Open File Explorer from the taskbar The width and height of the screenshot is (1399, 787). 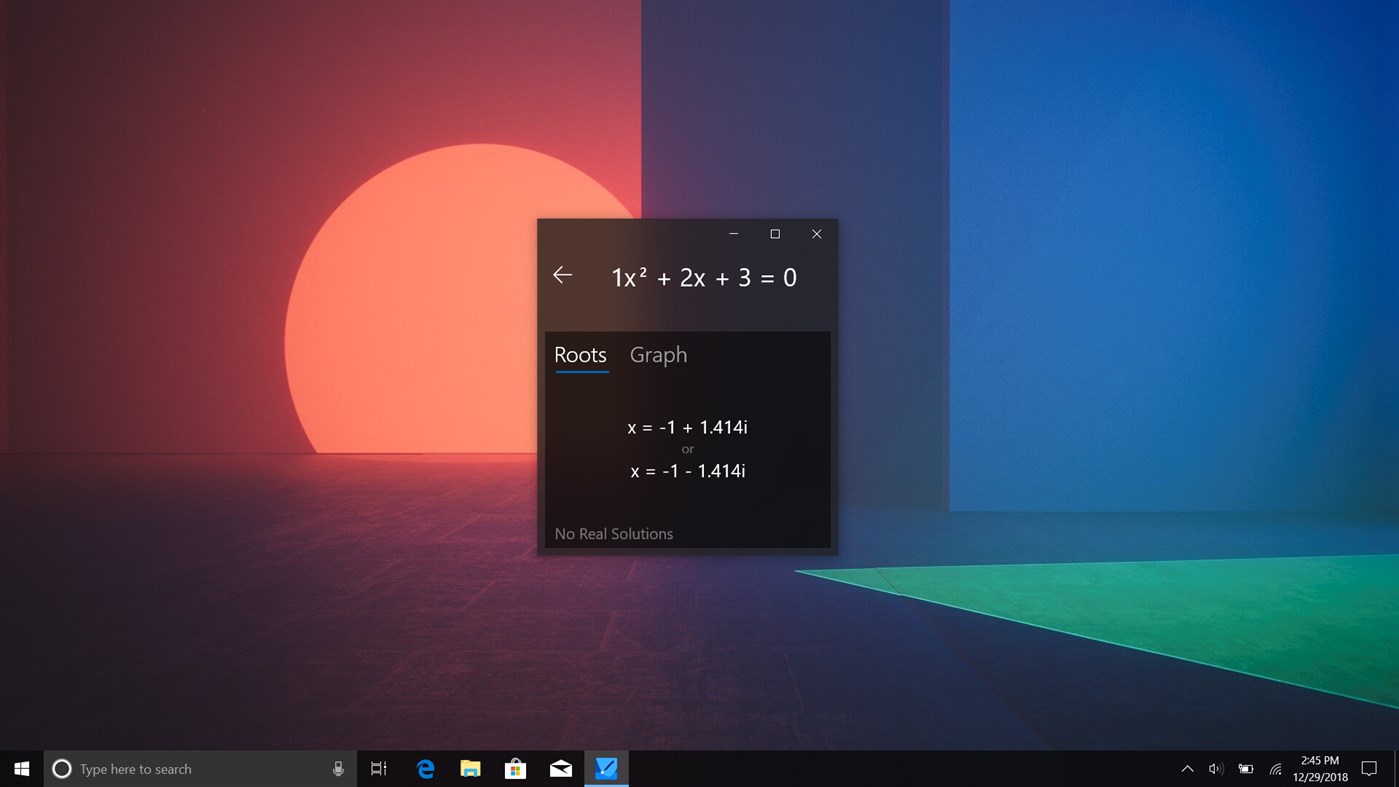click(470, 768)
